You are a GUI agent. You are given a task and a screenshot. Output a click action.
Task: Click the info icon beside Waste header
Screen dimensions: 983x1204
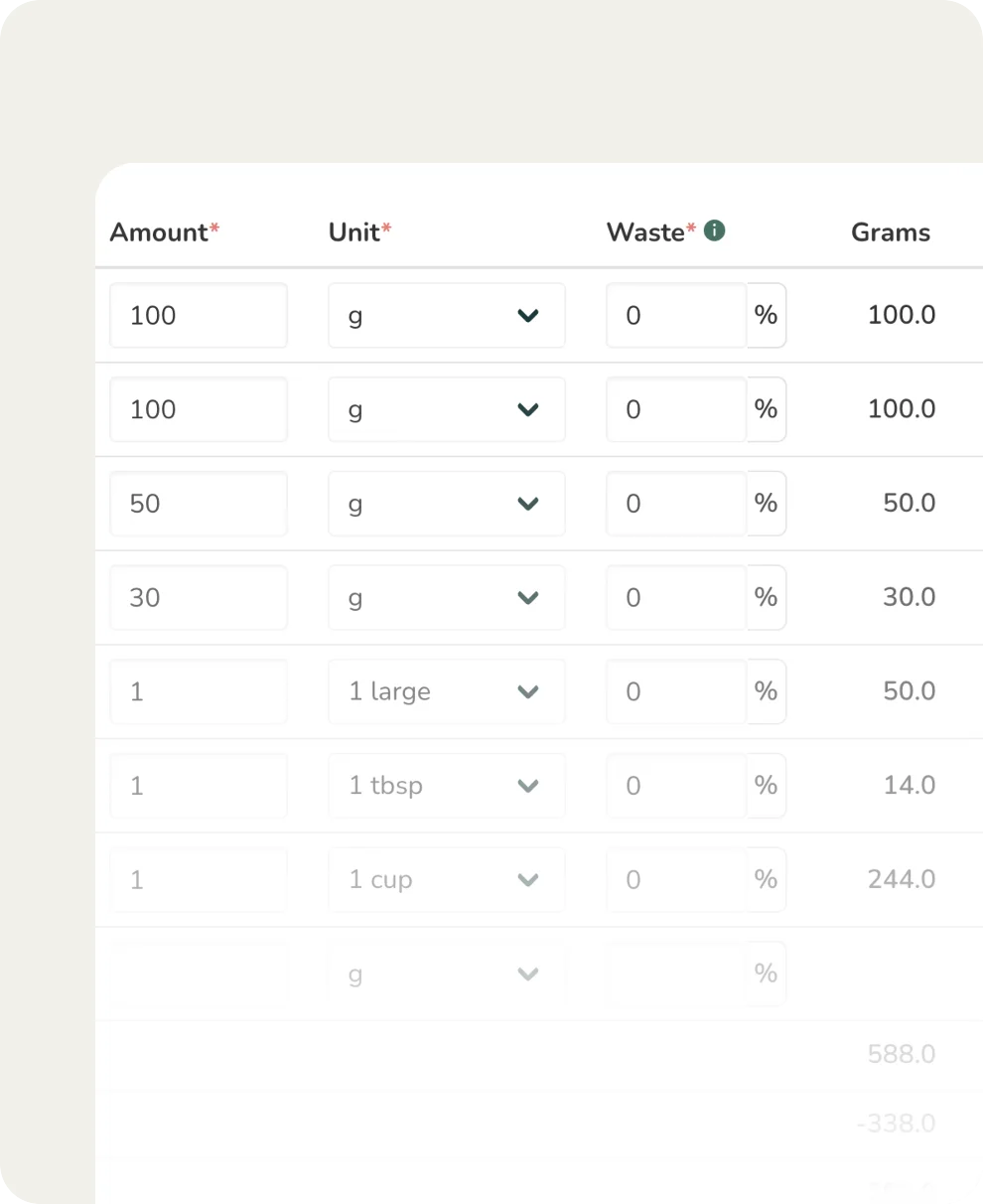click(714, 230)
